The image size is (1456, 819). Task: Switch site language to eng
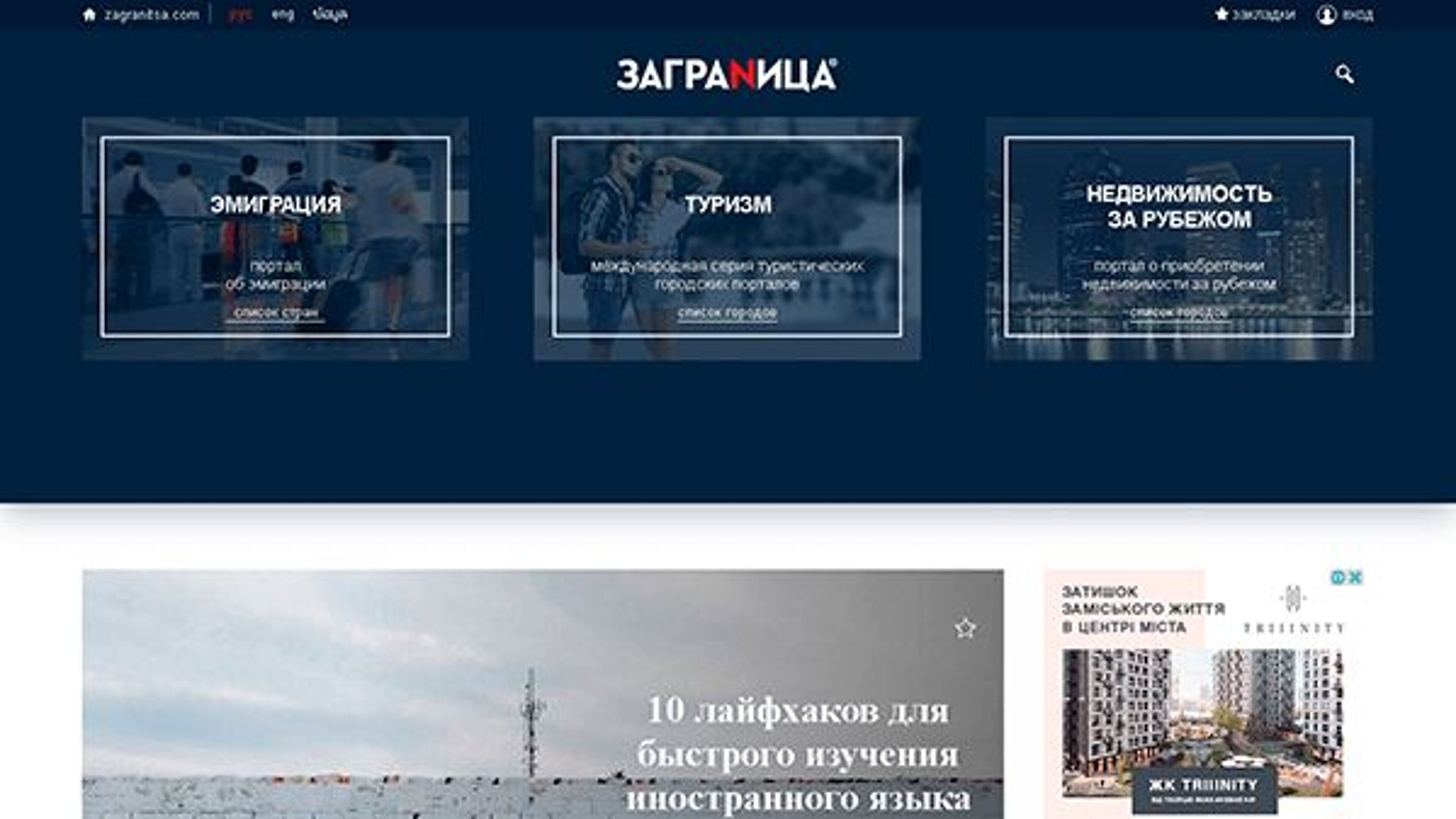click(x=282, y=15)
